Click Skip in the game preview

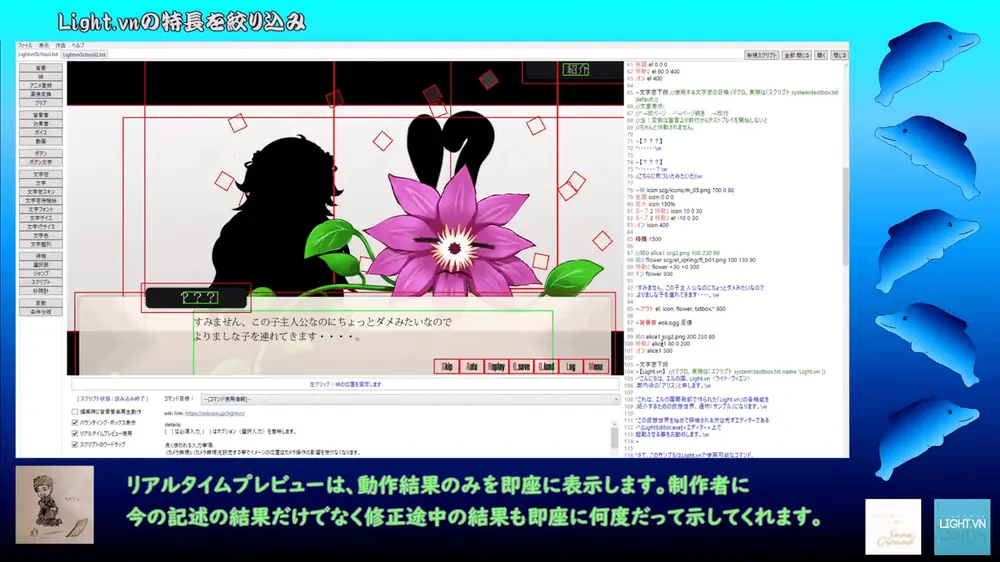click(446, 367)
